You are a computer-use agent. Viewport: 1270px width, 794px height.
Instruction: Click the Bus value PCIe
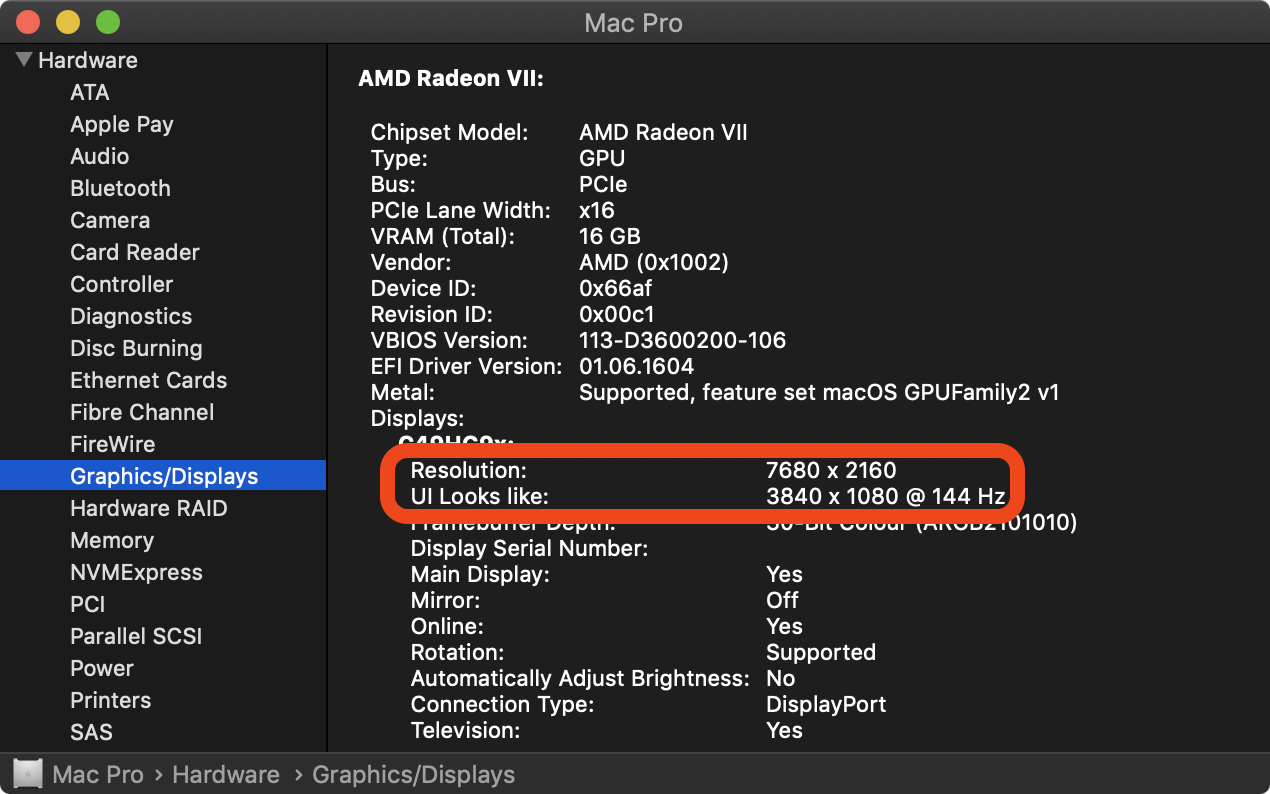pyautogui.click(x=603, y=184)
